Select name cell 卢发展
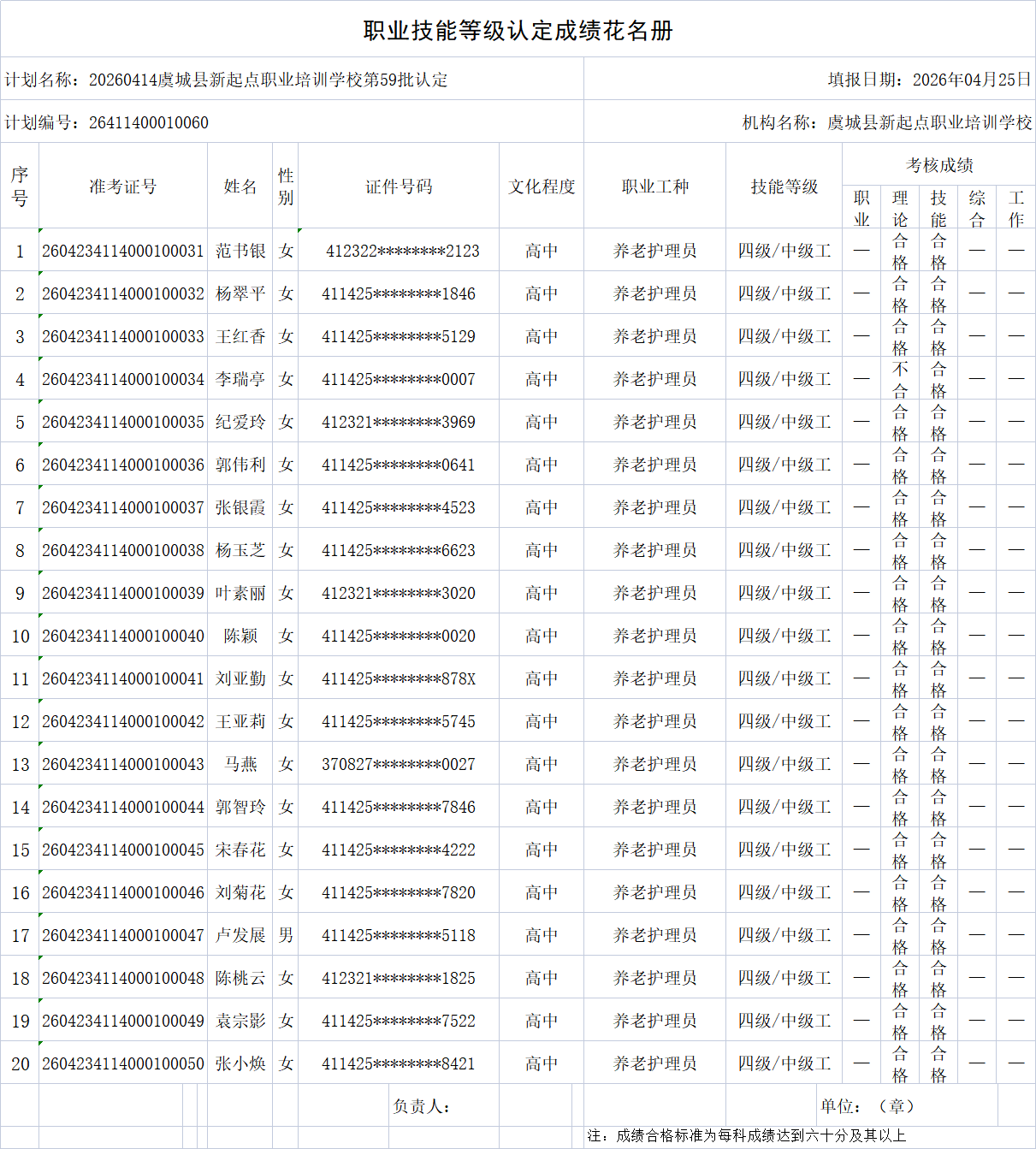This screenshot has height=1149, width=1036. 240,935
